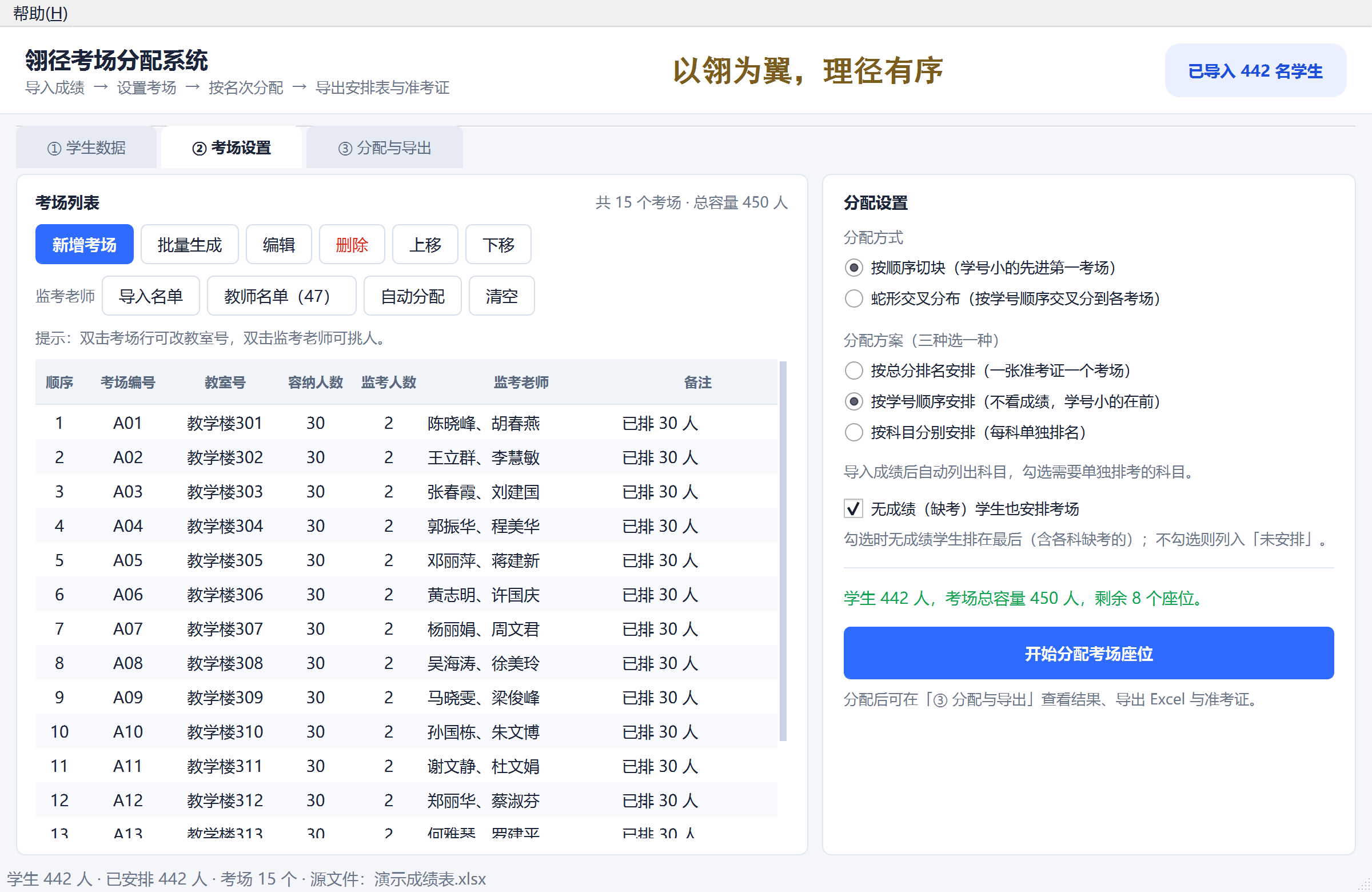Viewport: 1372px width, 892px height.
Task: Click 自动分配 for proctors
Action: [413, 296]
